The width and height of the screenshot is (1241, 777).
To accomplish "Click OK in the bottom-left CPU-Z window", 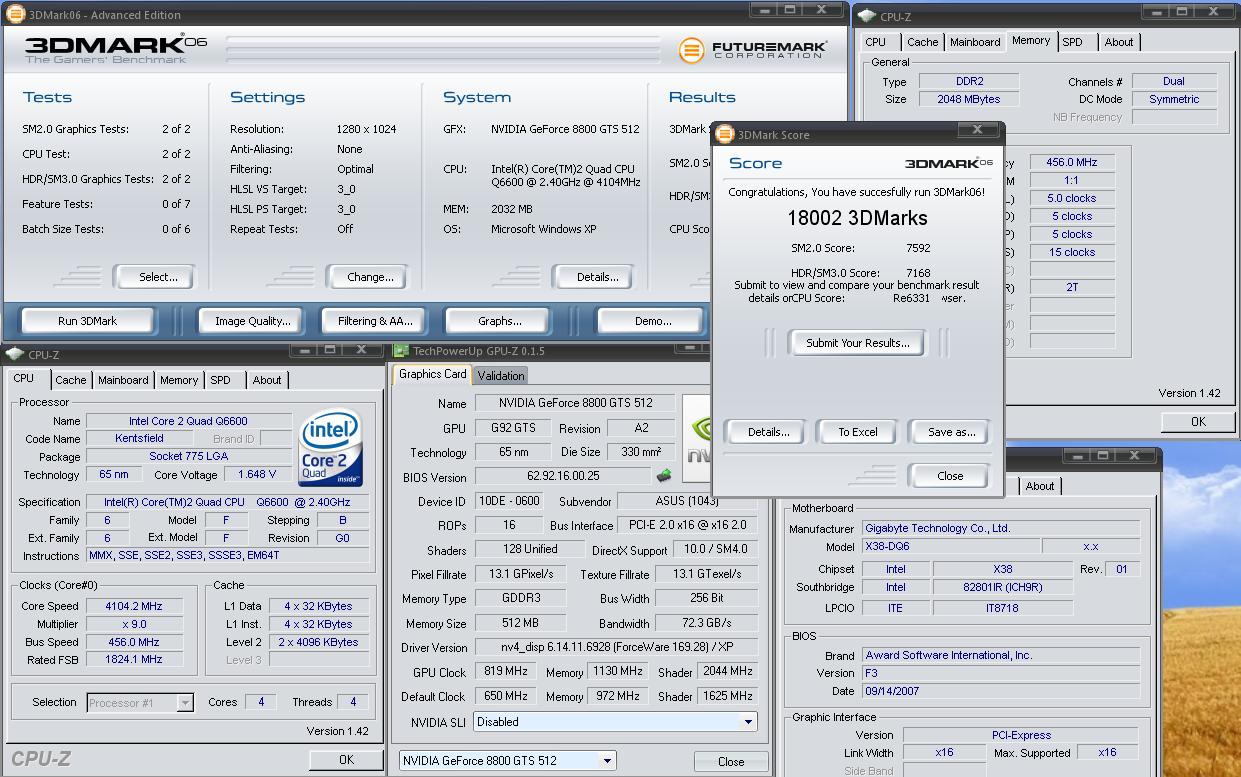I will click(346, 759).
